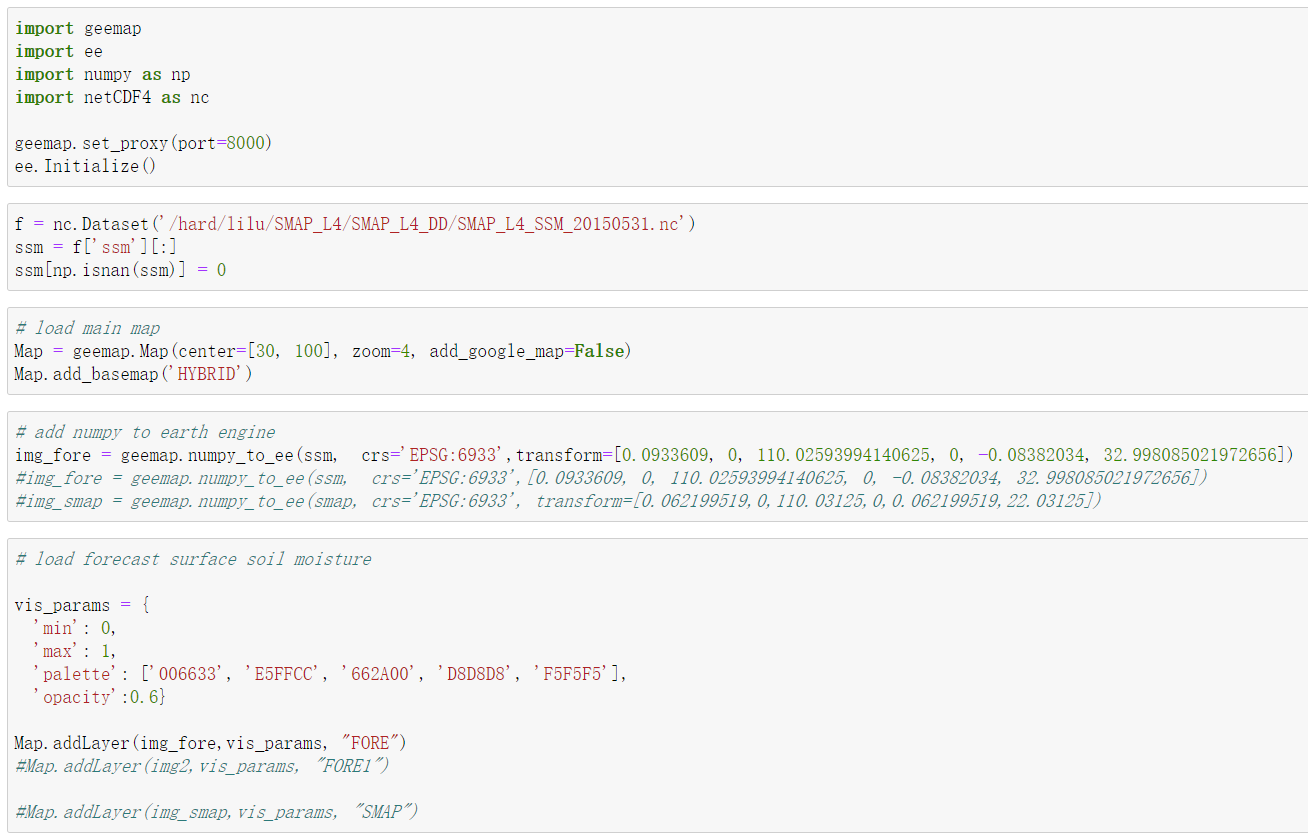Select the geemap.set_proxy(port=8000) call
Screen dimensions: 1308x835
(140, 143)
